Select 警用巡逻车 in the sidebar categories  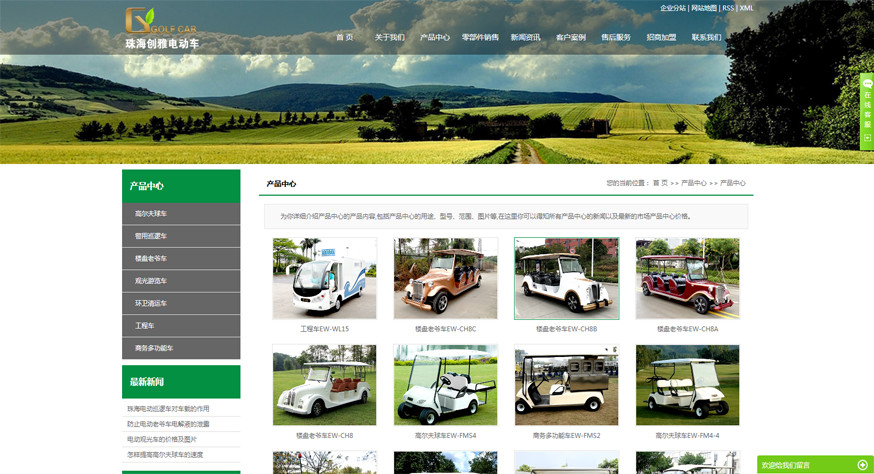tap(181, 236)
